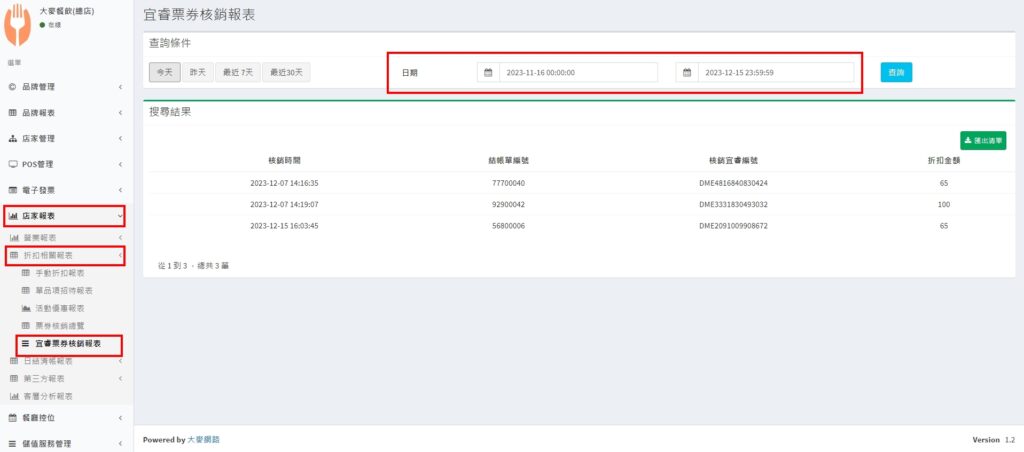Click the 電子發票 card icon

coord(13,190)
